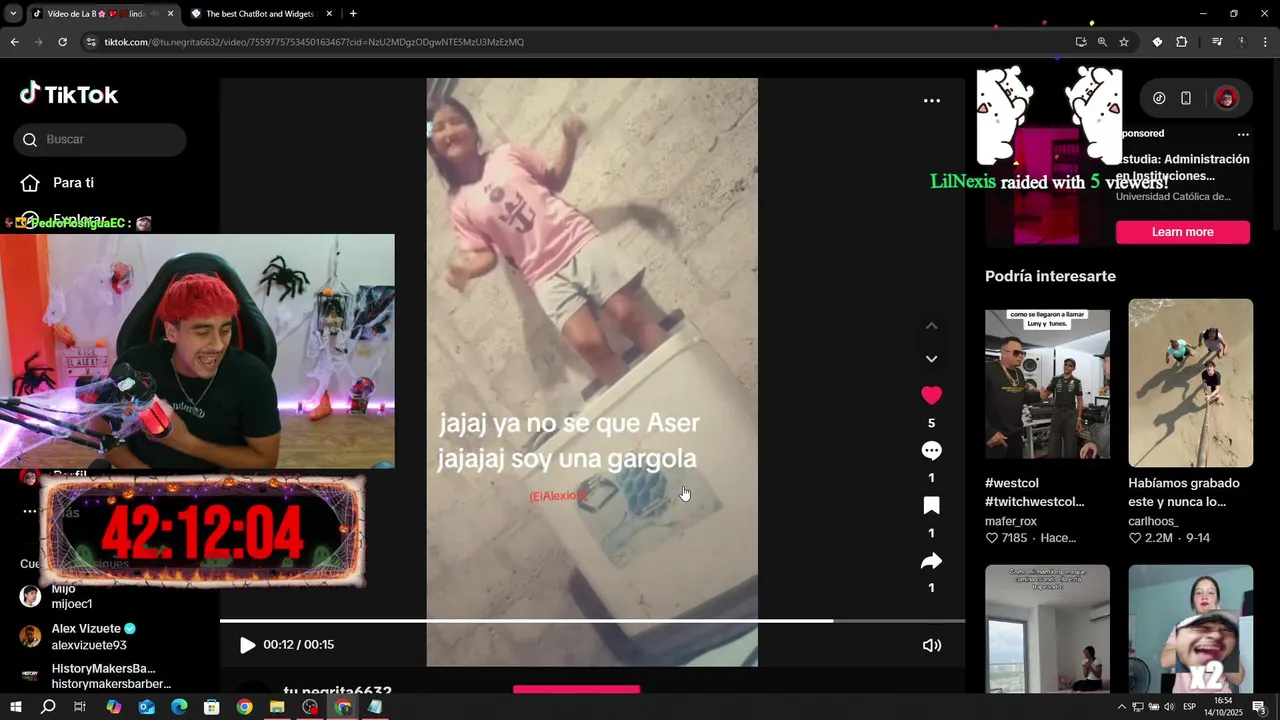Switch the ESP input language

pyautogui.click(x=1190, y=707)
